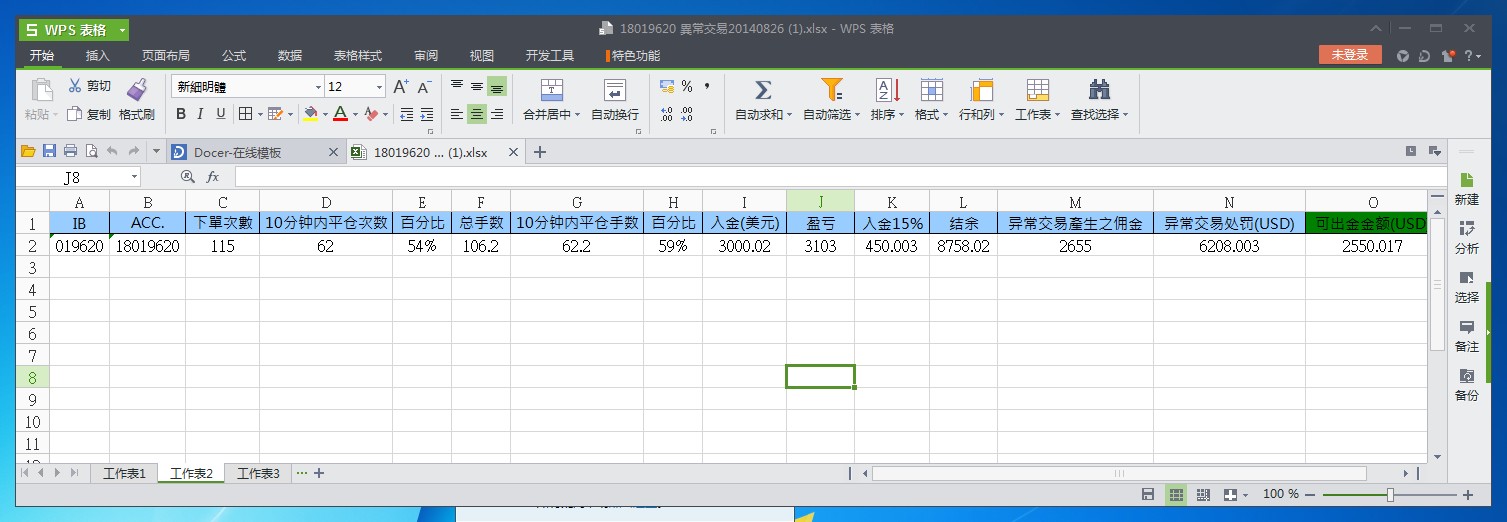1507x522 pixels.
Task: Toggle italic formatting
Action: pos(200,114)
